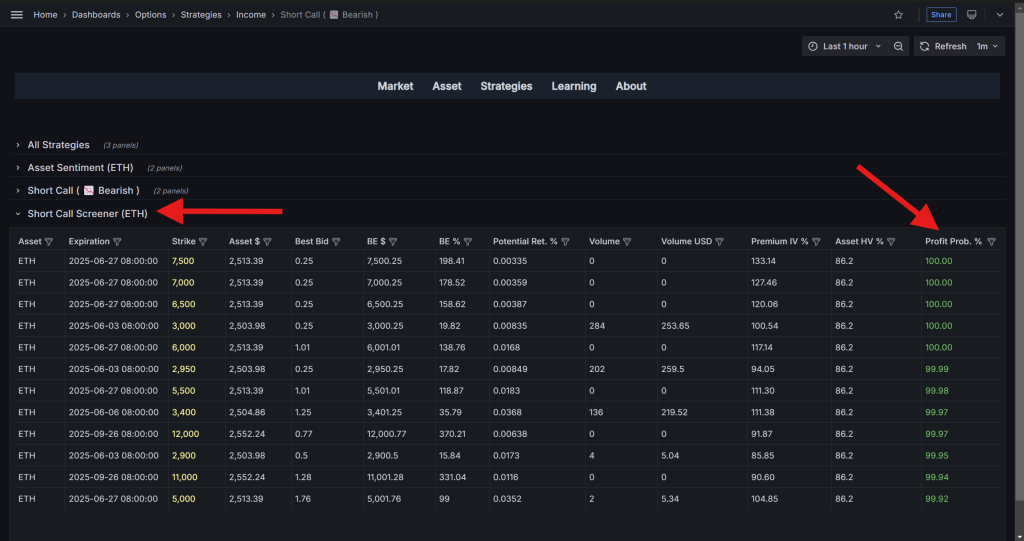Filter the Strike column
Viewport: 1024px width, 541px height.
pos(203,242)
